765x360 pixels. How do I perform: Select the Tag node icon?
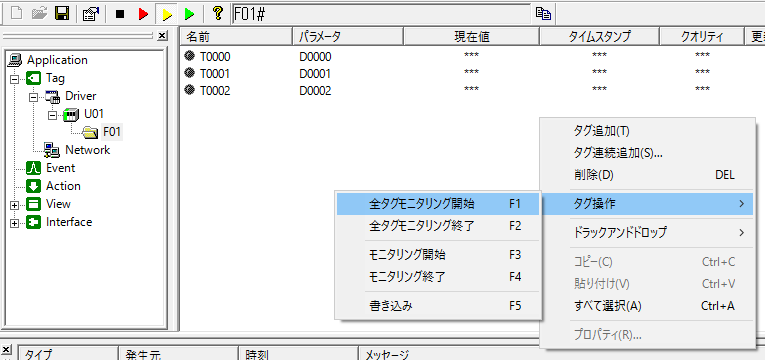pos(33,78)
